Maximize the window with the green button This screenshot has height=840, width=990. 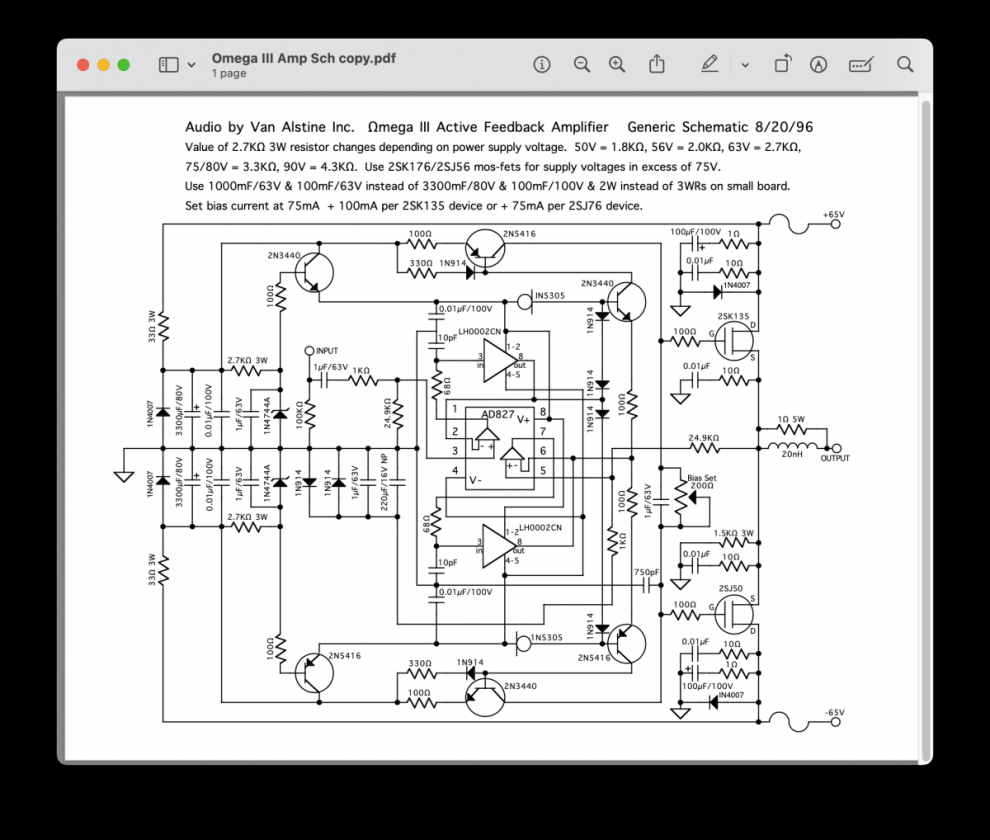click(x=124, y=64)
